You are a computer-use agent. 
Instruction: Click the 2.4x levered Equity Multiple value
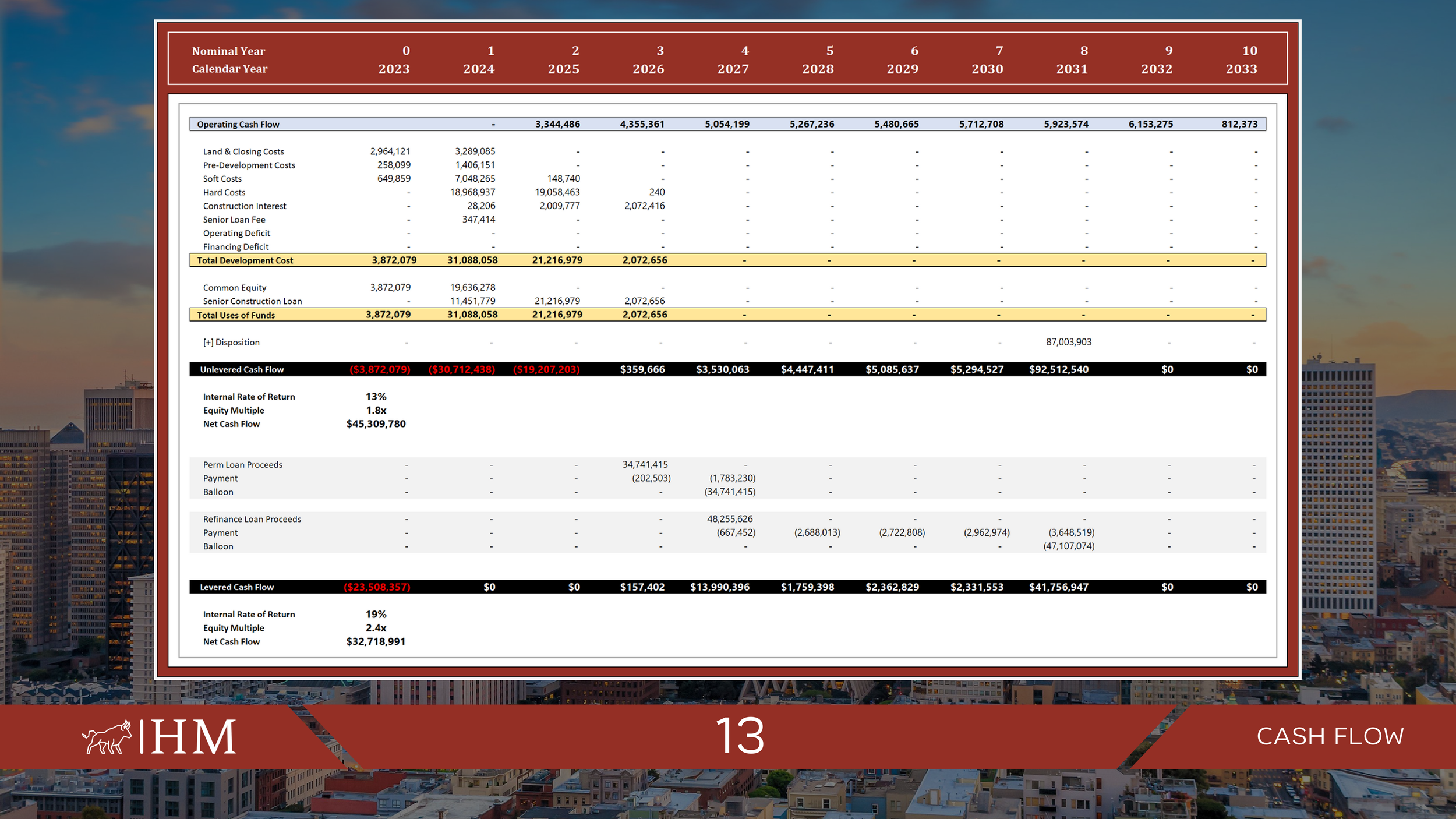(376, 628)
